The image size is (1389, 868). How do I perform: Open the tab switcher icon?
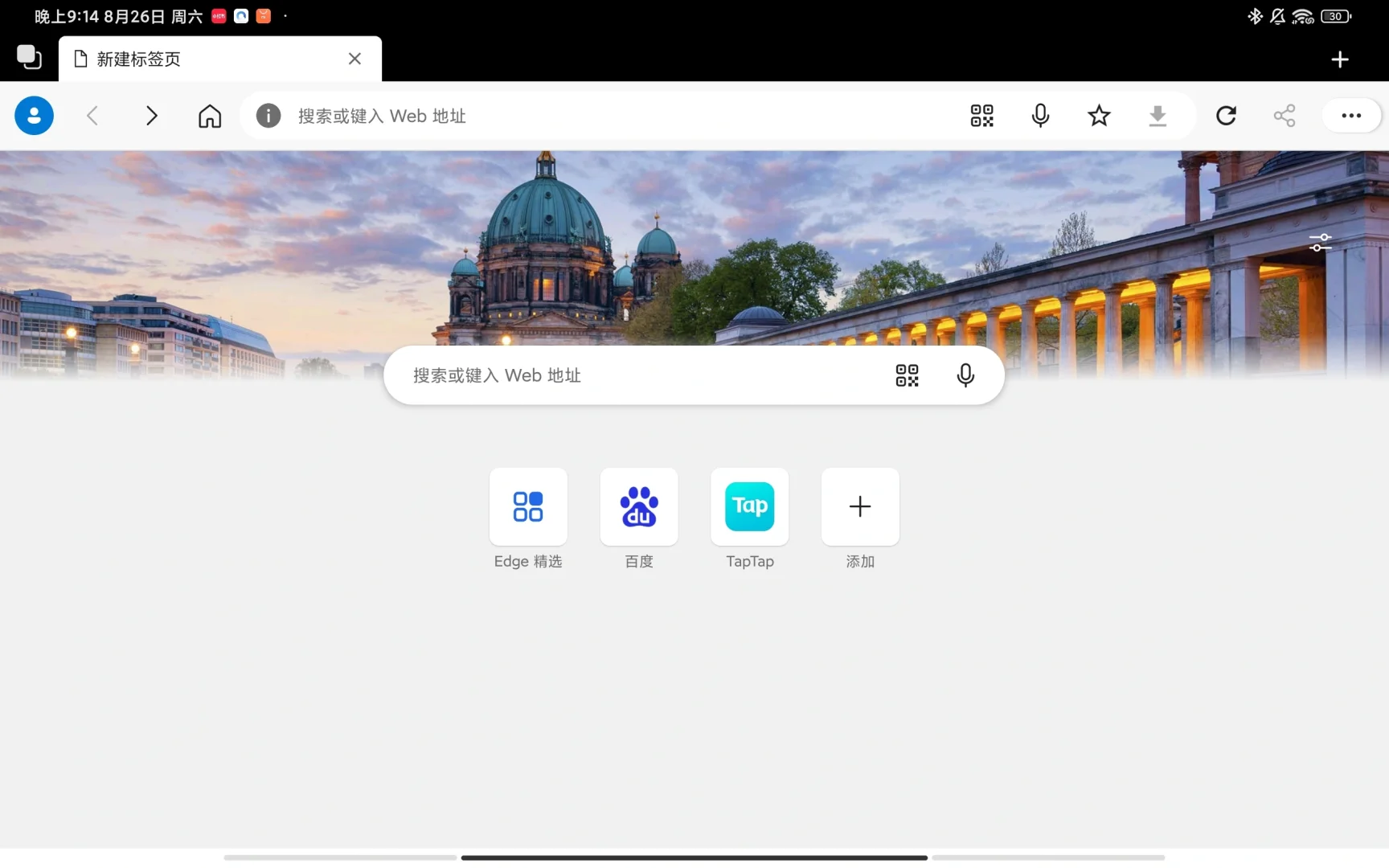tap(29, 58)
